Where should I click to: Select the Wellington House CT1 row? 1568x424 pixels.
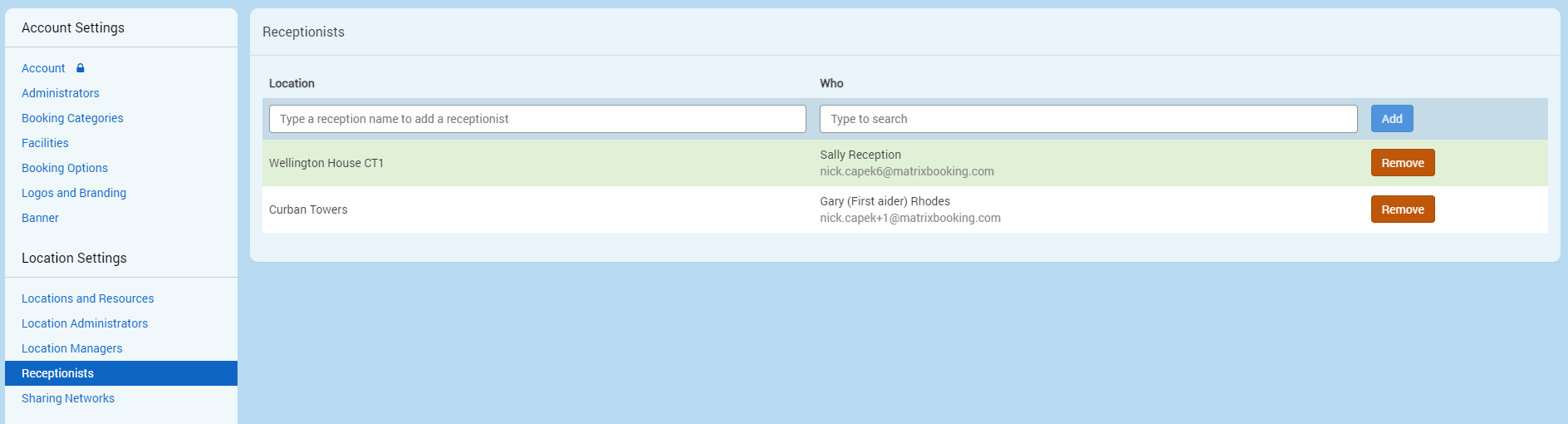(326, 163)
